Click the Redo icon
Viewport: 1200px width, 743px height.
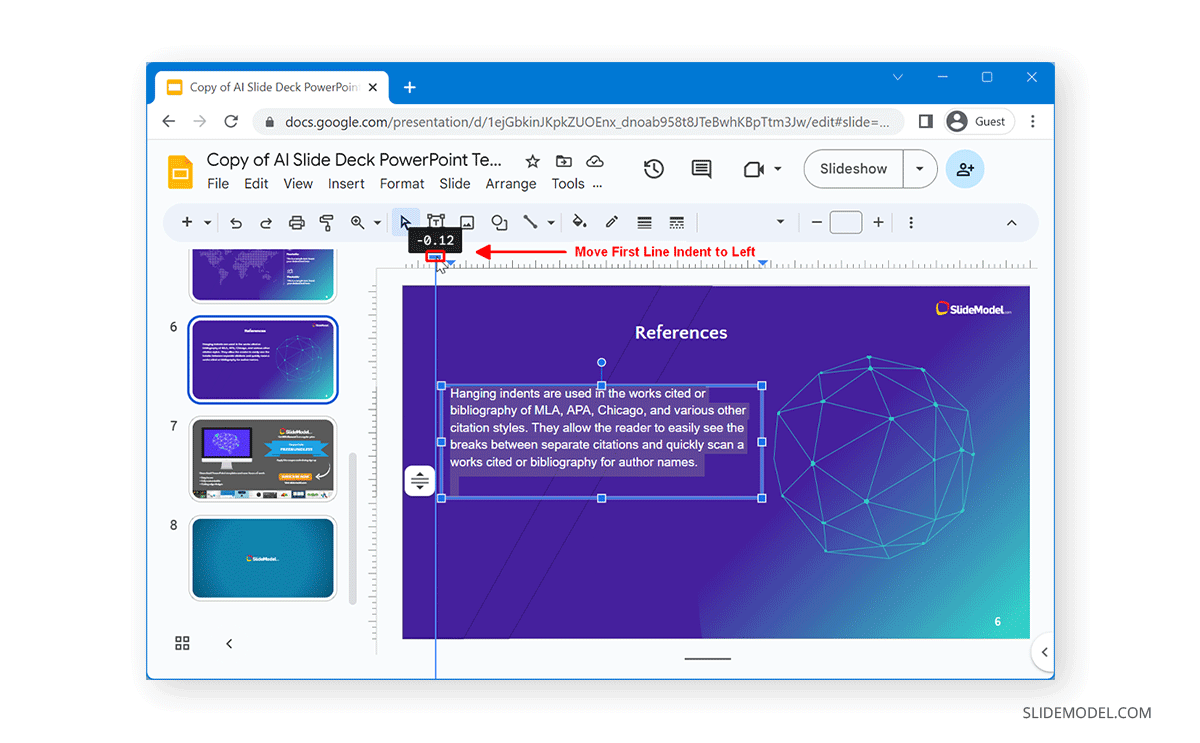pyautogui.click(x=266, y=223)
